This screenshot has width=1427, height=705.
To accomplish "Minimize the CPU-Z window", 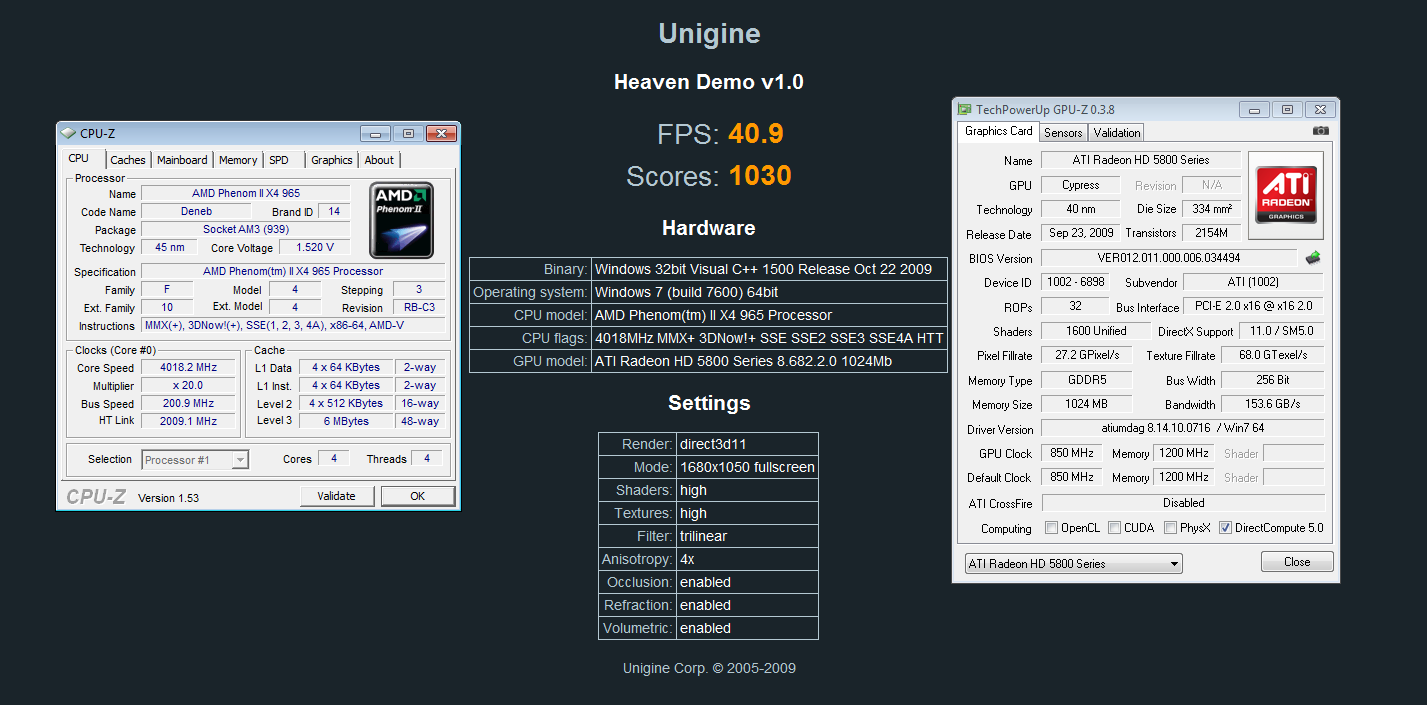I will point(376,133).
